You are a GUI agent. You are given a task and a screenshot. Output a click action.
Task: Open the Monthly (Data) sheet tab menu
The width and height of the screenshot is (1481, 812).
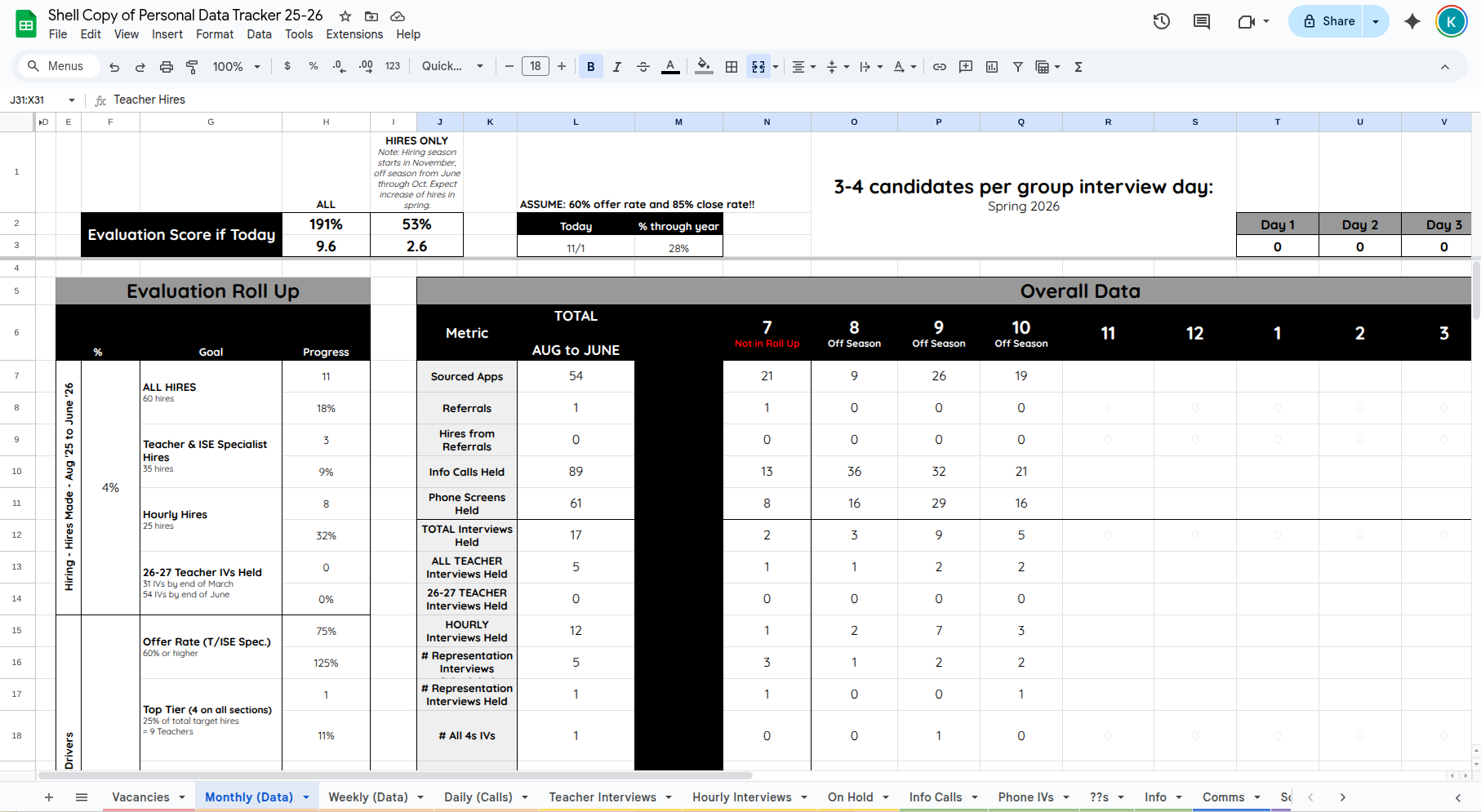click(x=306, y=796)
